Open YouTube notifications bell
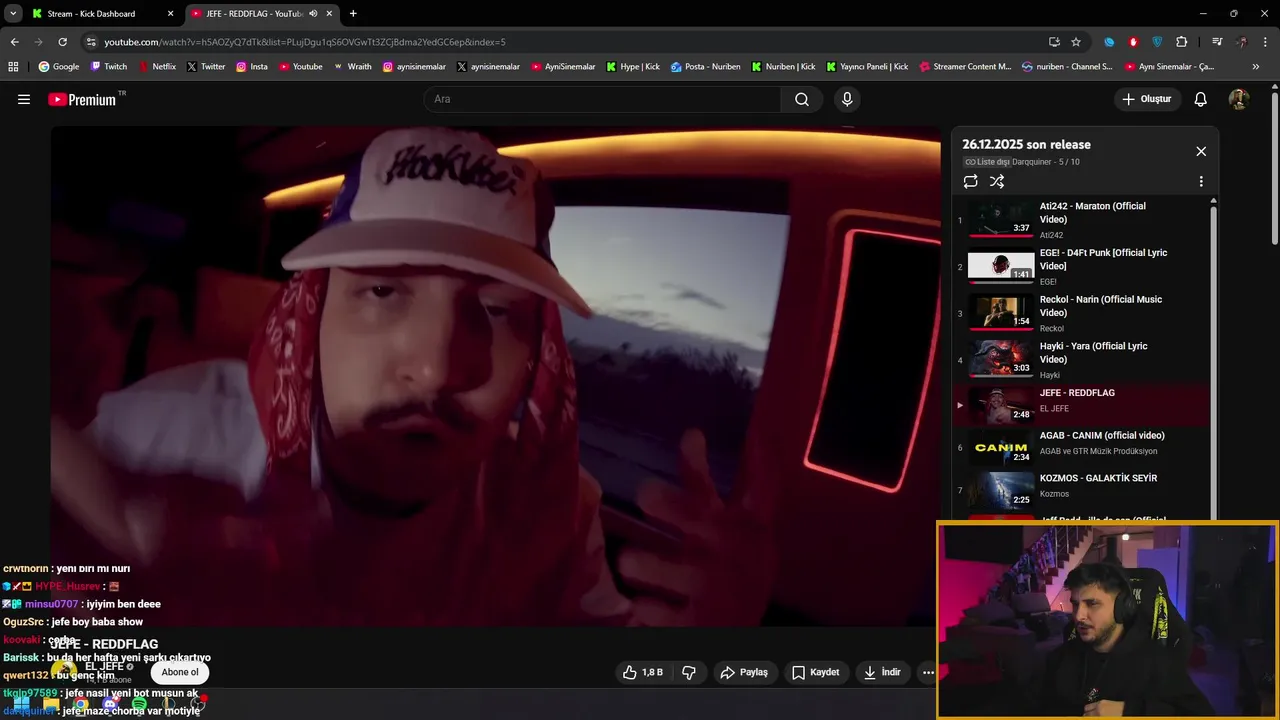The image size is (1280, 720). pos(1201,99)
